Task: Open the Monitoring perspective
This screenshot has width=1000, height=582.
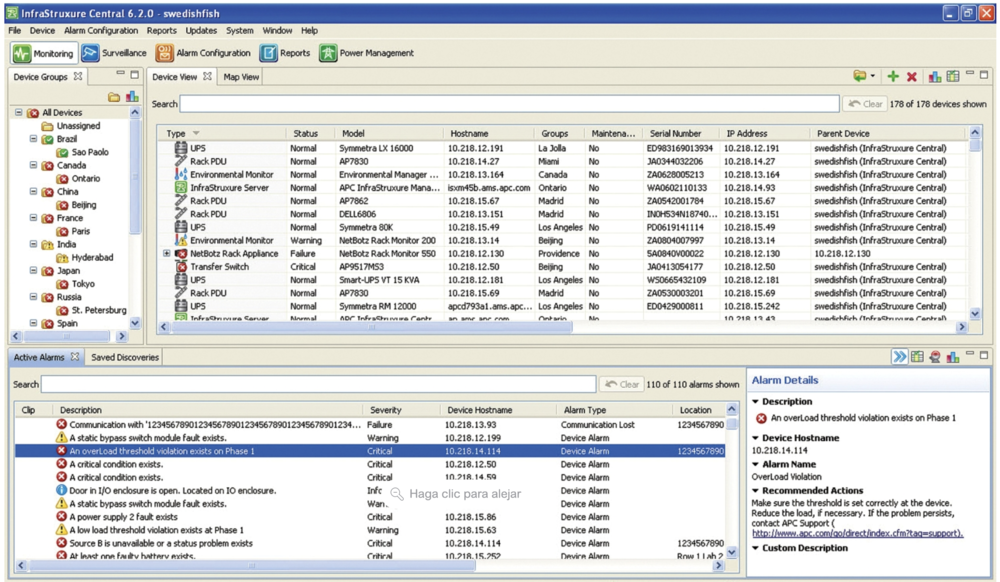Action: click(43, 54)
